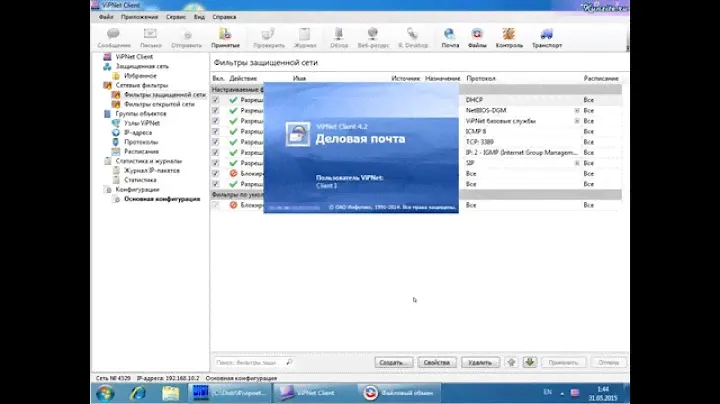Open the Контроль toolbar icon
Screen dimensions: 720x404
click(x=509, y=38)
